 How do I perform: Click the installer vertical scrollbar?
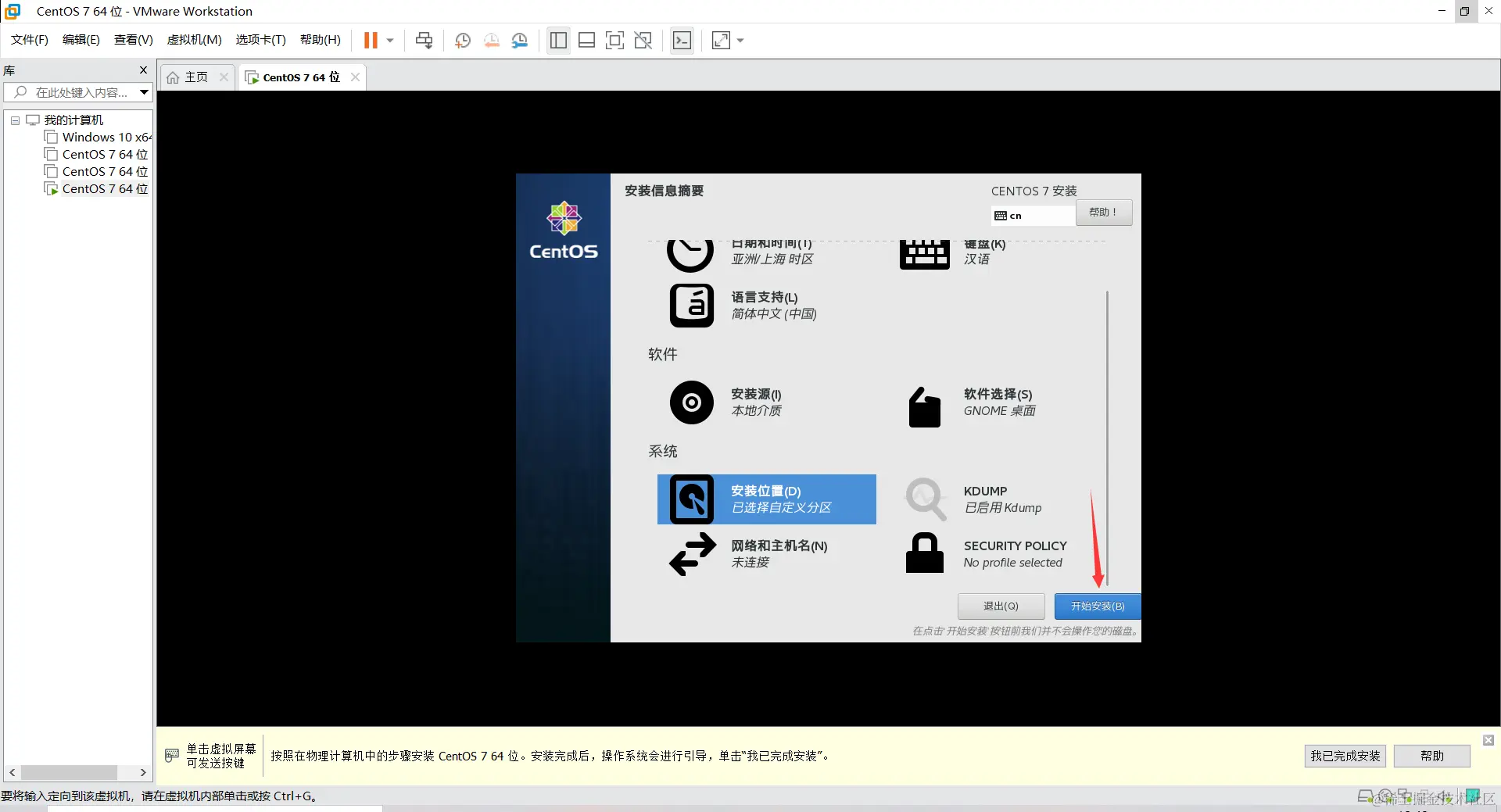point(1107,438)
